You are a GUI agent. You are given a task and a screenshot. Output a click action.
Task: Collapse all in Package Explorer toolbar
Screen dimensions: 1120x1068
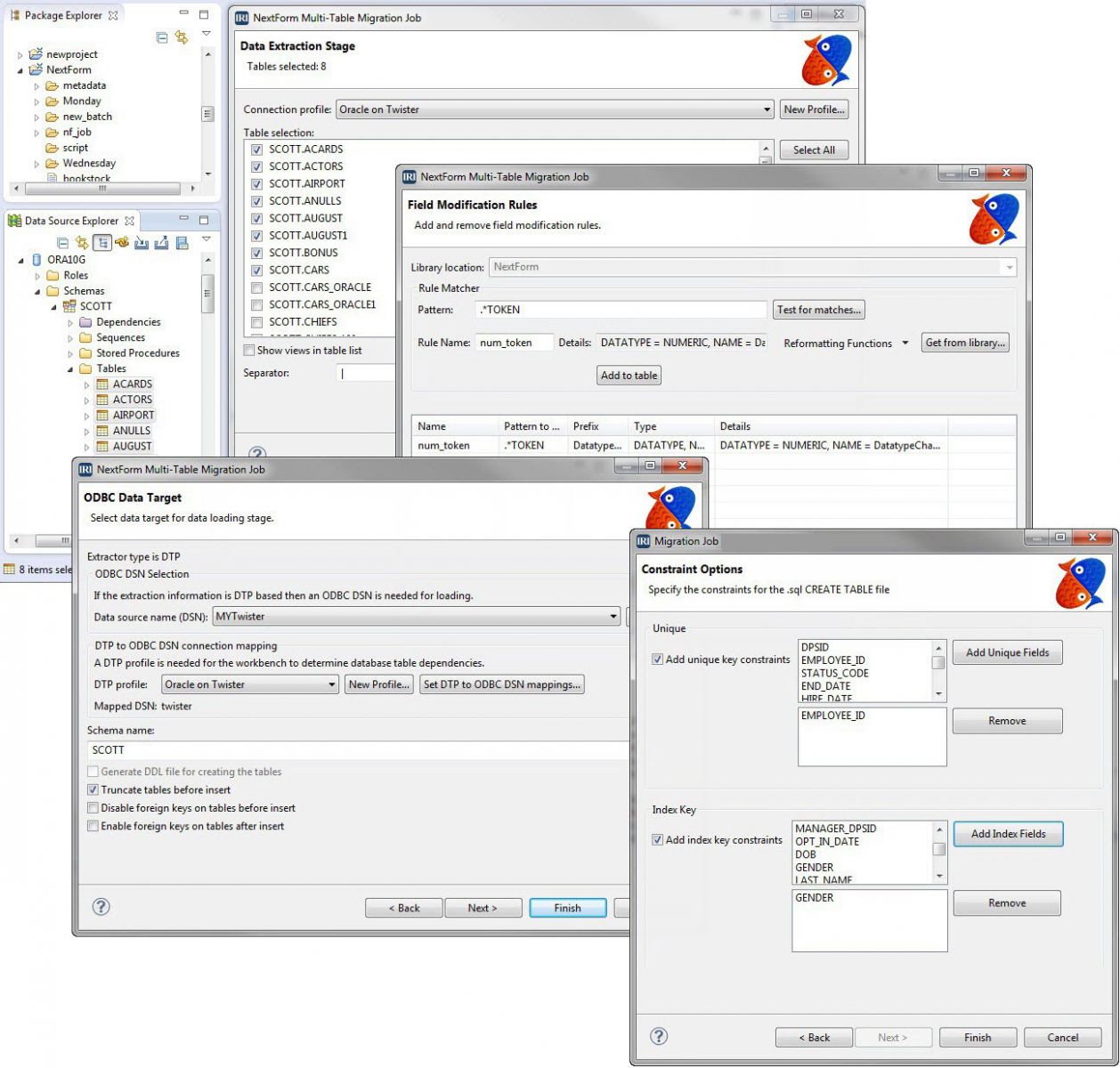162,37
